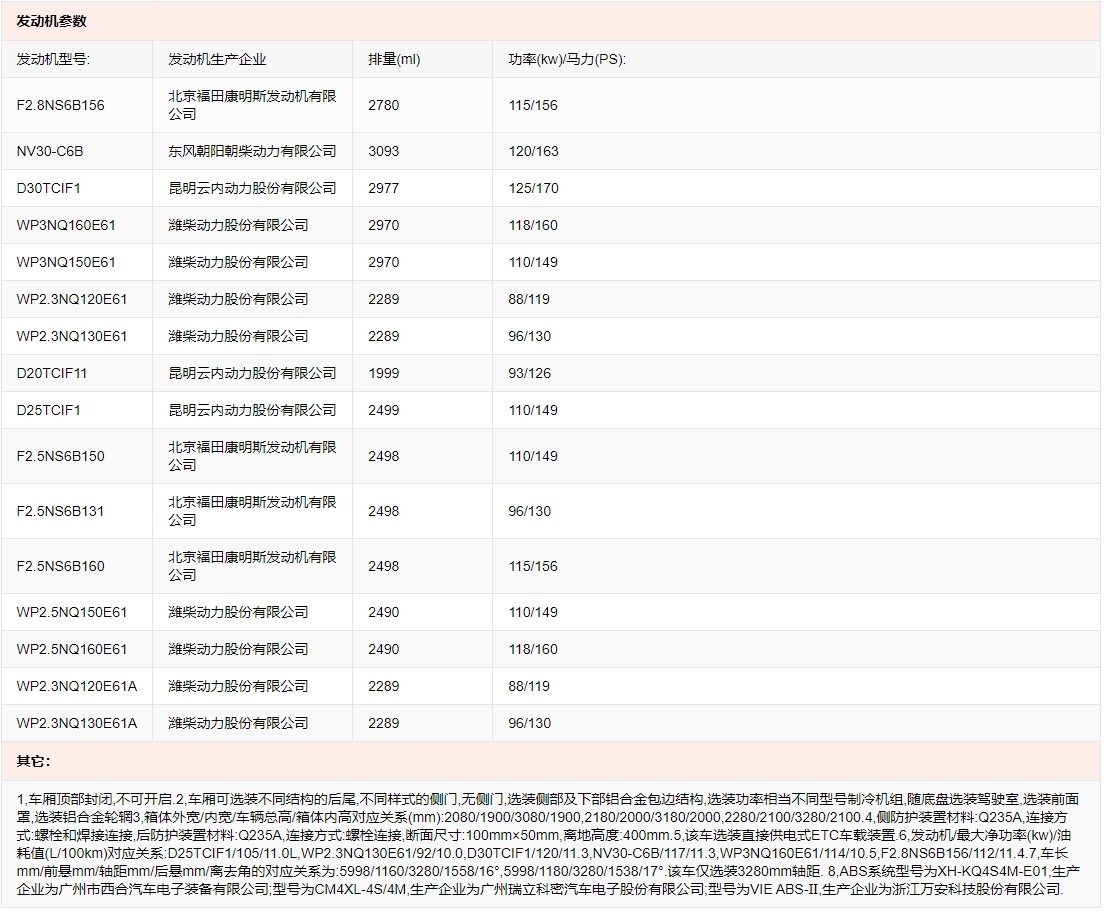Select engine model F2.8NS6B156
Image resolution: width=1104 pixels, height=911 pixels.
click(x=61, y=105)
